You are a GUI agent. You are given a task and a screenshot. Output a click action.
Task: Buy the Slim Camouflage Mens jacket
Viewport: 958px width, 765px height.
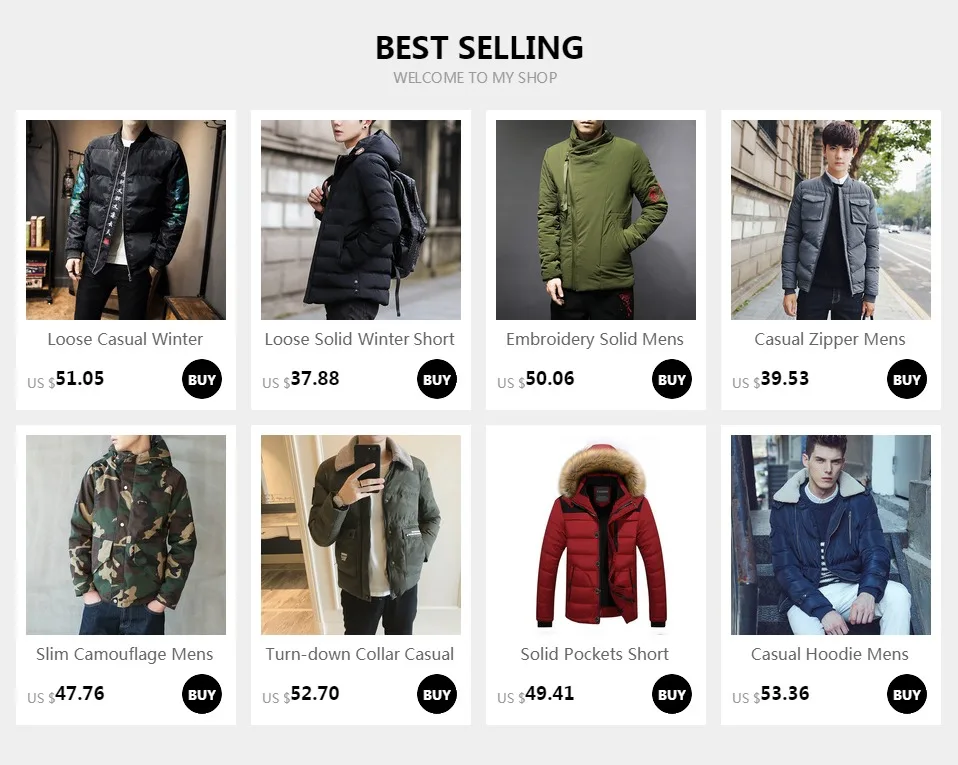click(x=202, y=694)
